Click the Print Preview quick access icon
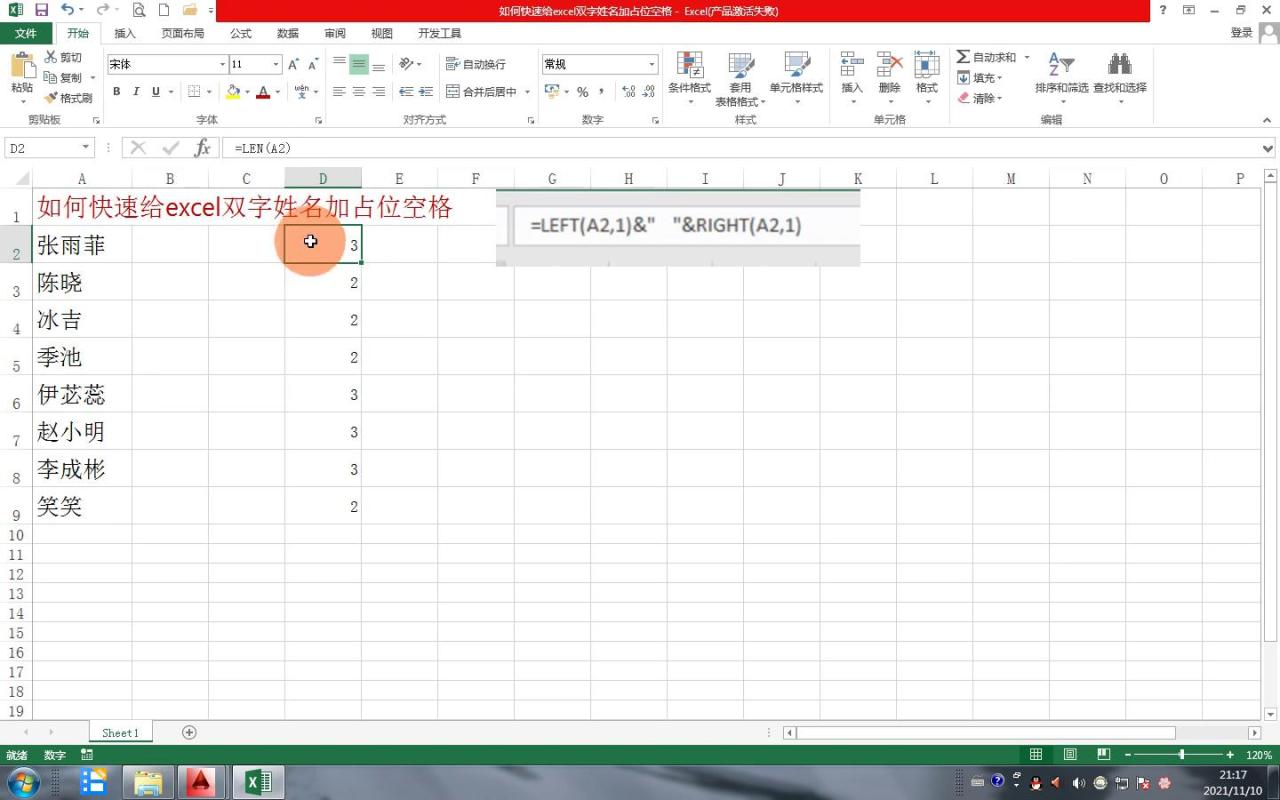This screenshot has height=800, width=1280. pos(138,10)
